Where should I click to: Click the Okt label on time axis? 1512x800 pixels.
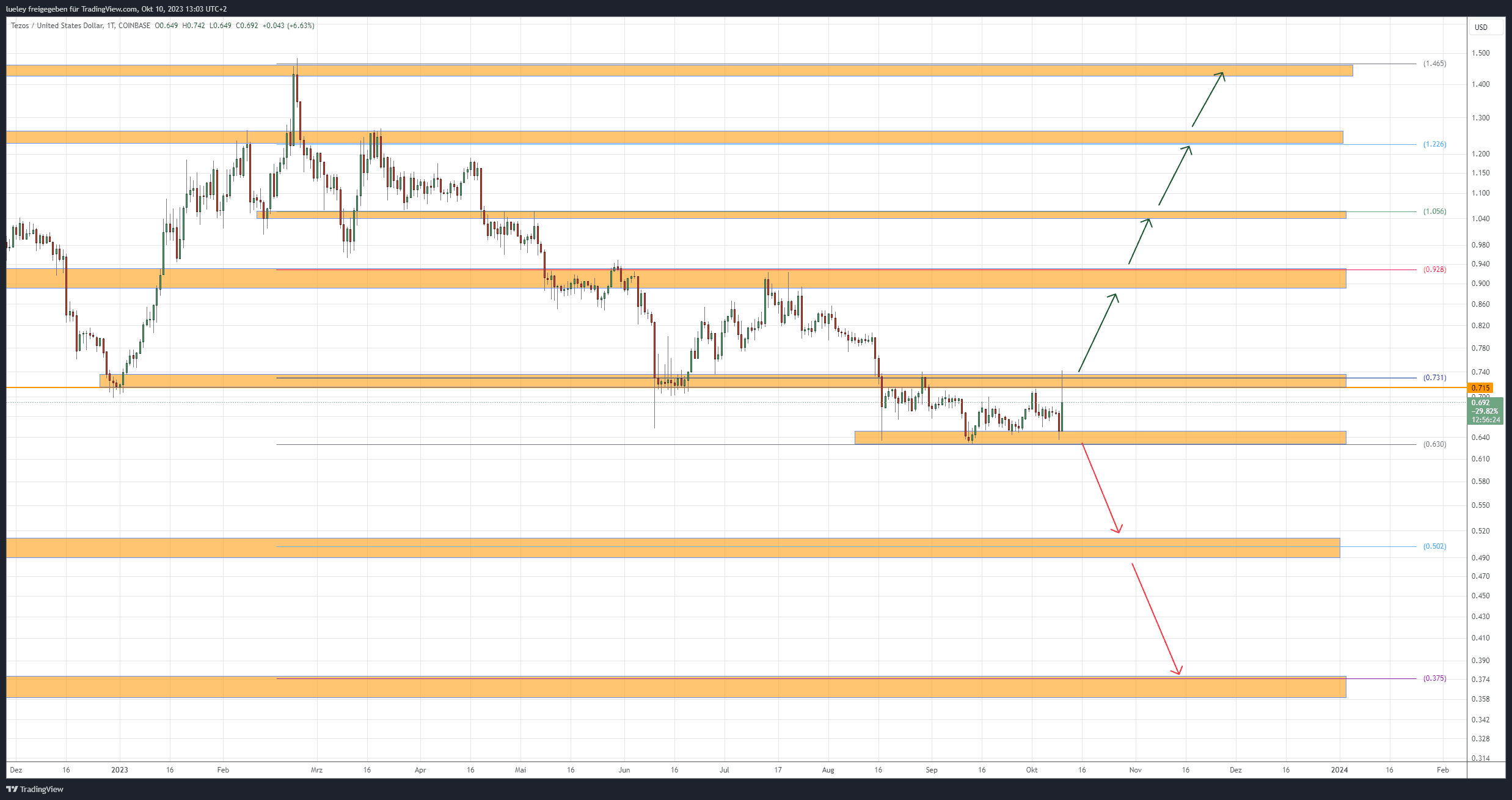point(1032,770)
